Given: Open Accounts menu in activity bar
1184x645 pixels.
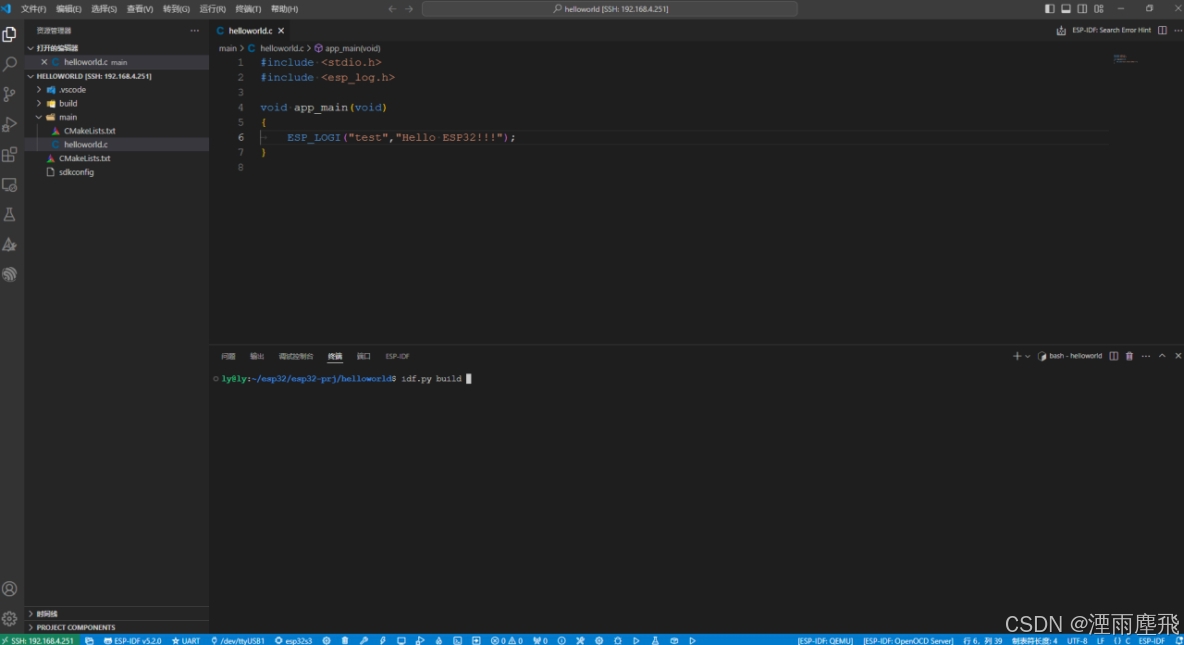Looking at the screenshot, I should 10,589.
